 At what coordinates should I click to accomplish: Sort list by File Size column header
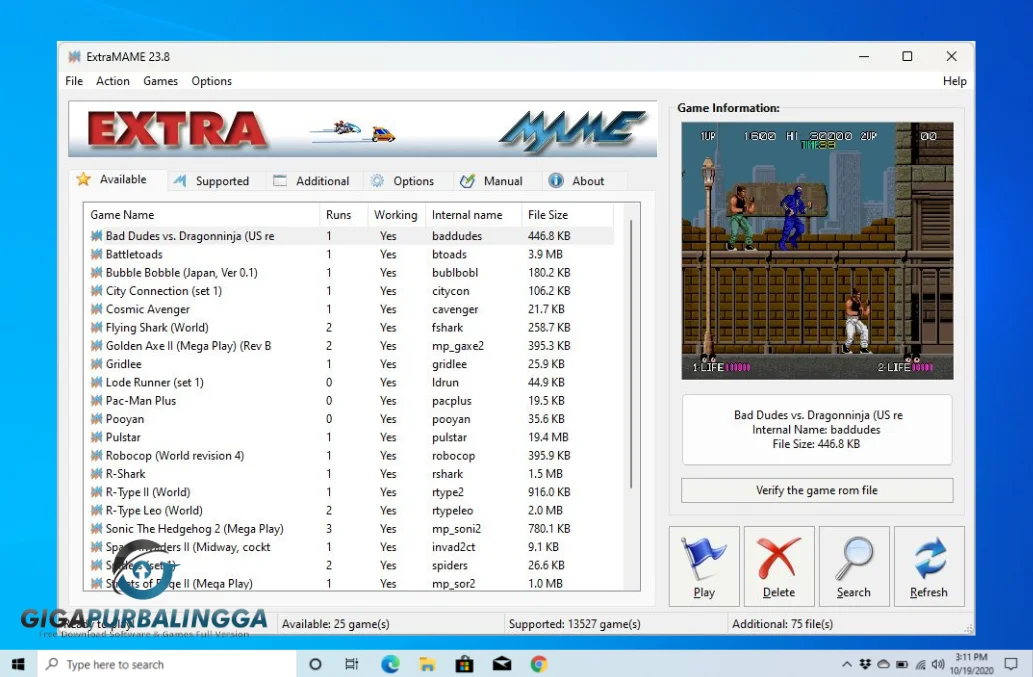point(567,215)
